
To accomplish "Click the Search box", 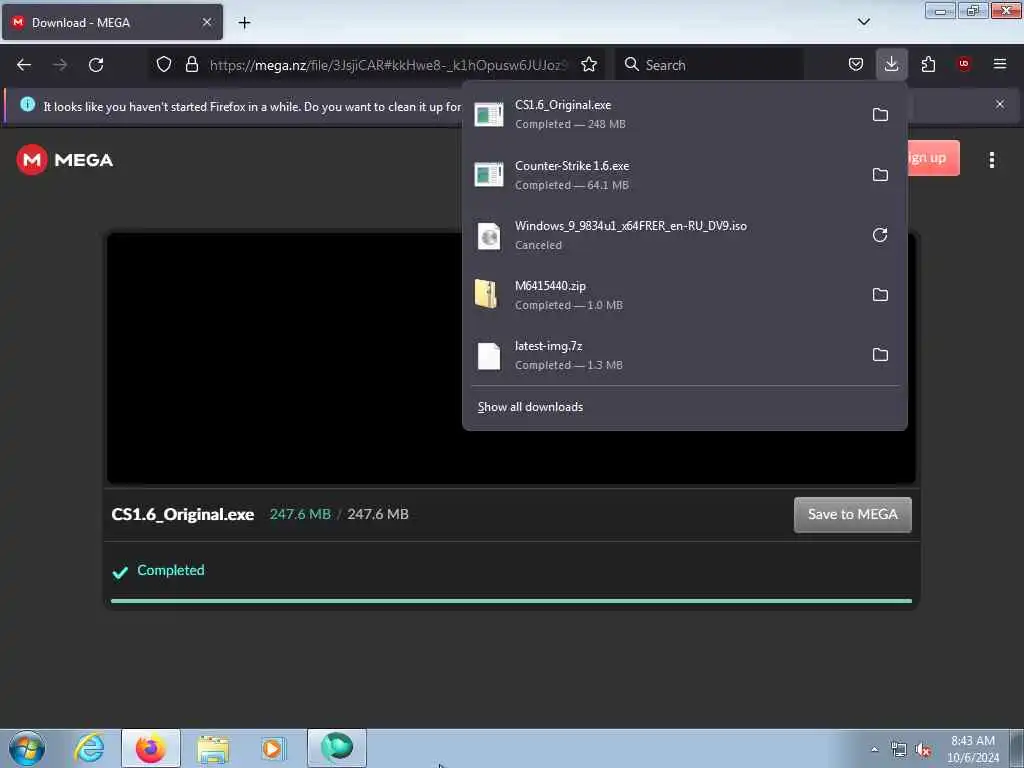I will click(709, 65).
